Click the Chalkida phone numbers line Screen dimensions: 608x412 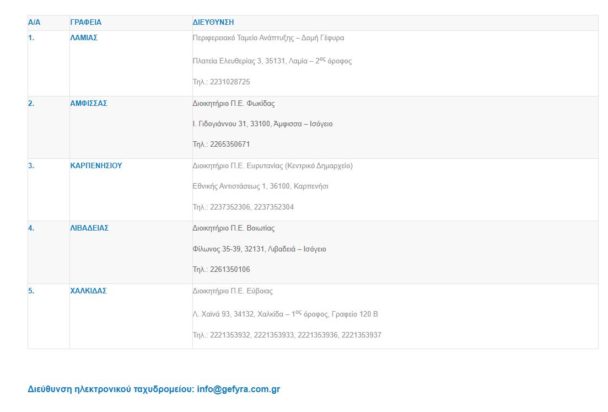coord(286,335)
